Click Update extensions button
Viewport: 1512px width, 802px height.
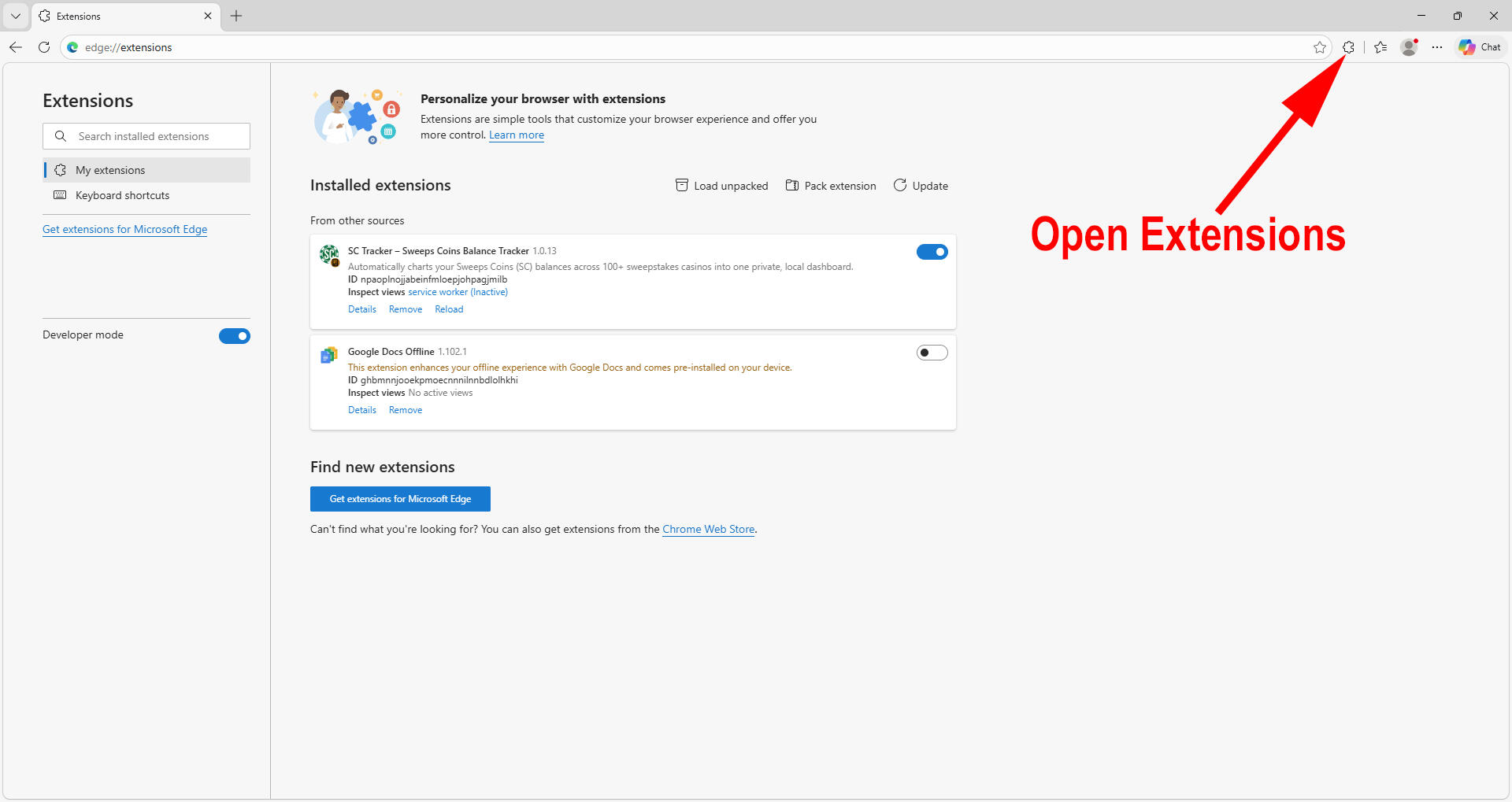pos(921,186)
